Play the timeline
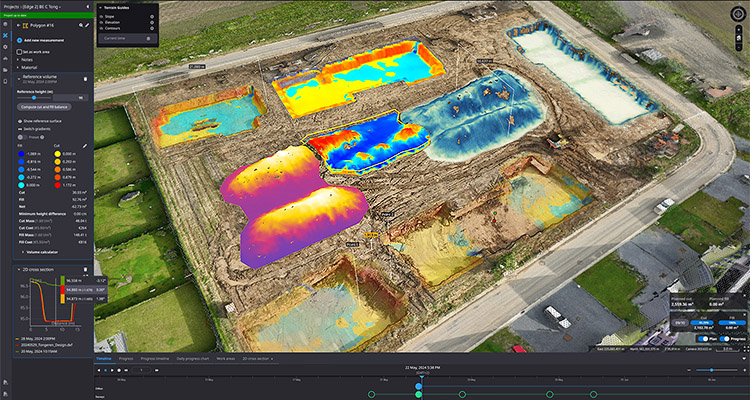This screenshot has width=750, height=400. 112,370
